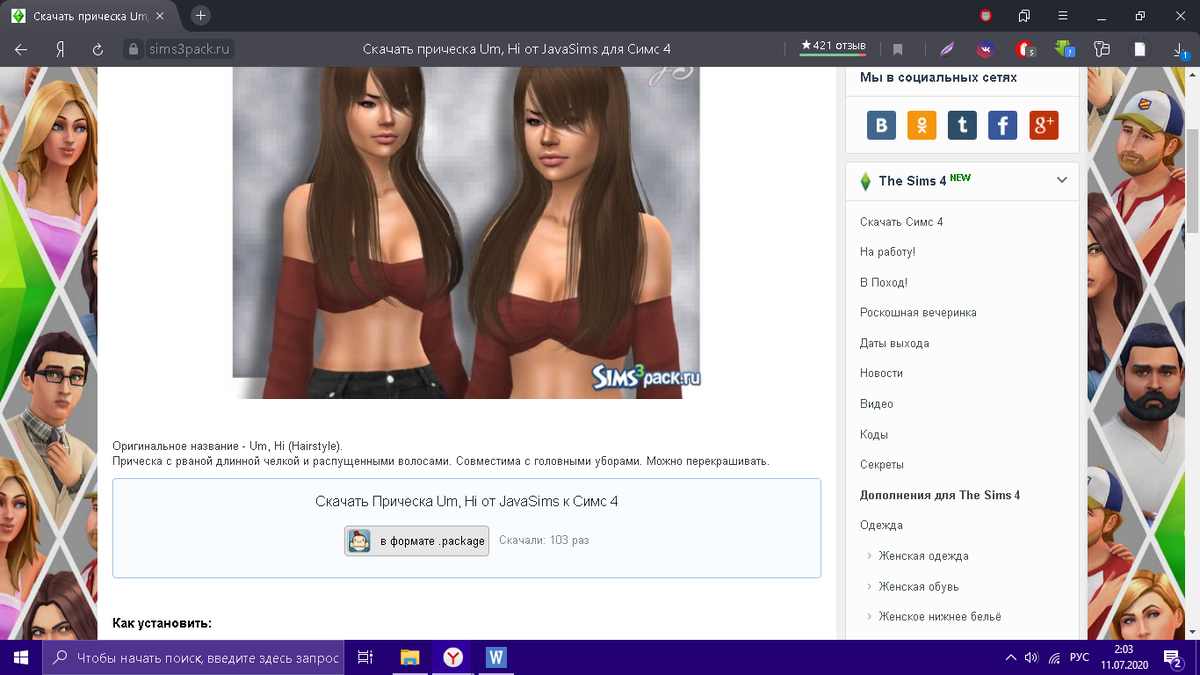
Task: Download hairstyle в формате .package button
Action: pyautogui.click(x=417, y=541)
